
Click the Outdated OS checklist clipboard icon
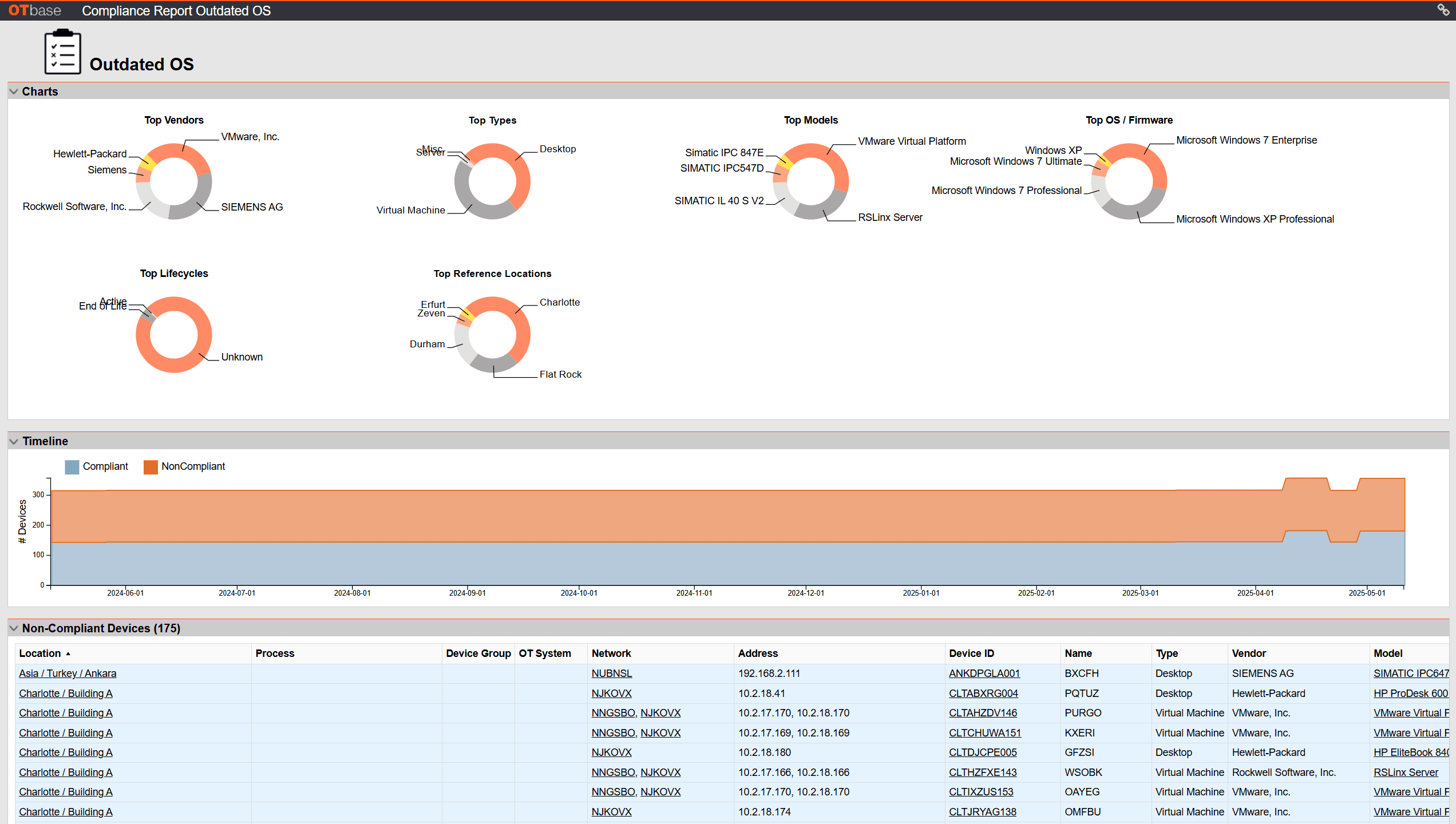pyautogui.click(x=63, y=51)
